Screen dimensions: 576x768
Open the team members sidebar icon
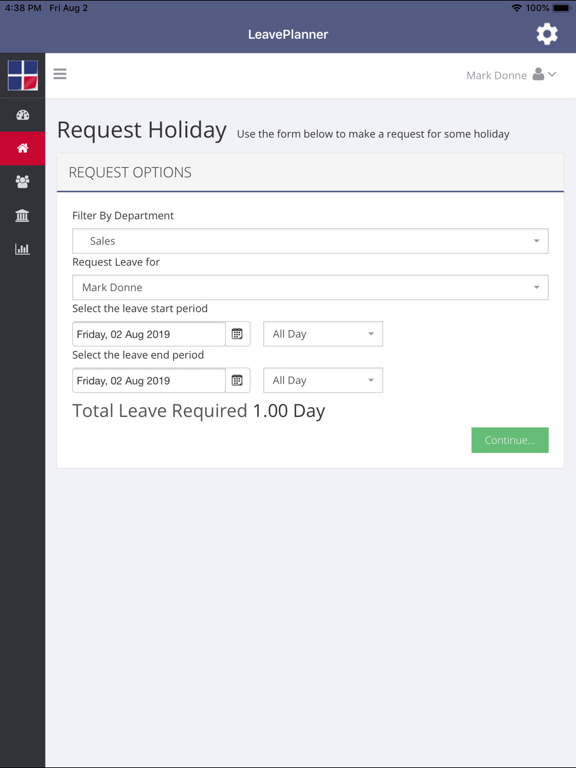point(23,182)
